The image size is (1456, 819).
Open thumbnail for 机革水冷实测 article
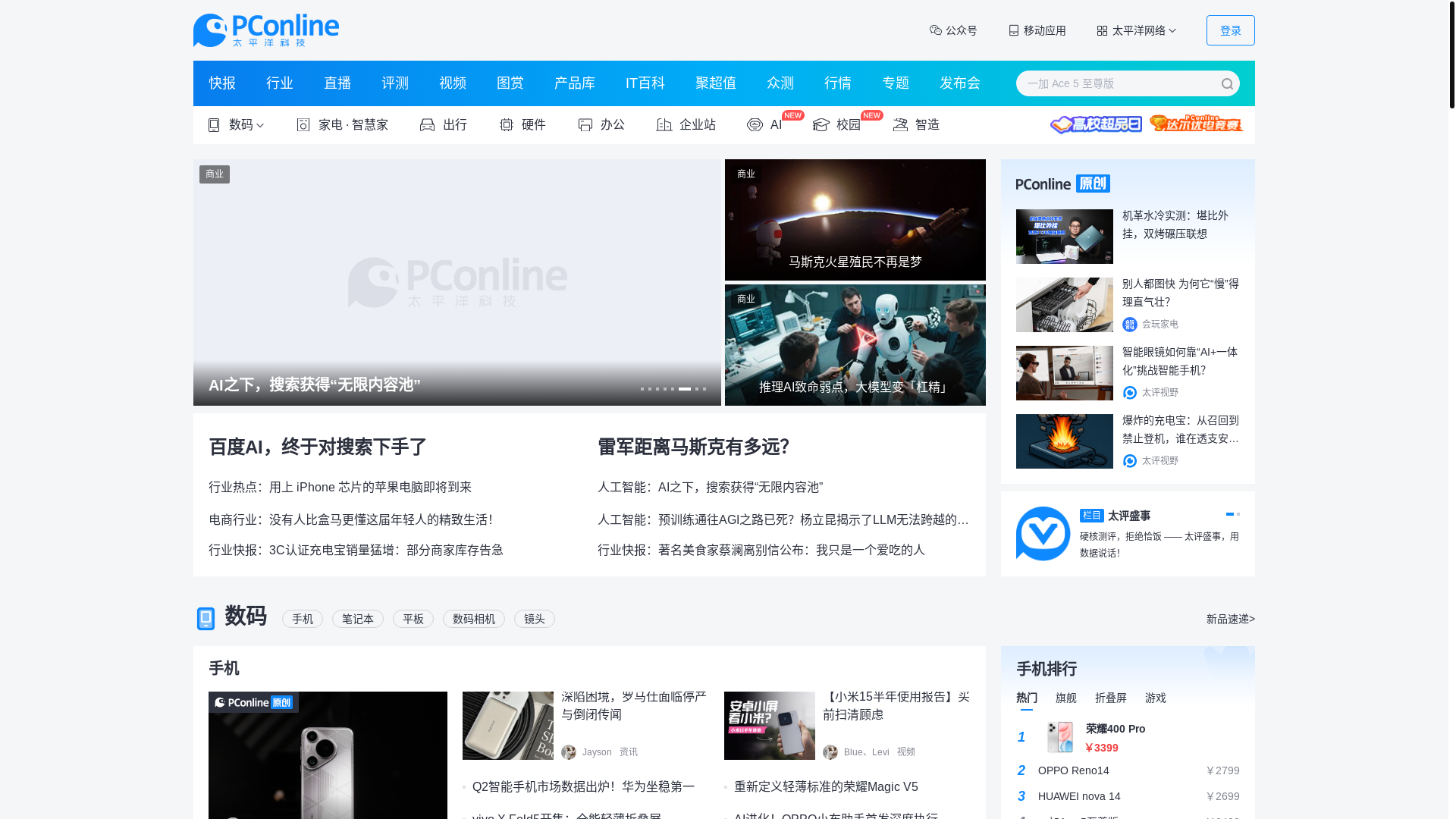point(1064,237)
